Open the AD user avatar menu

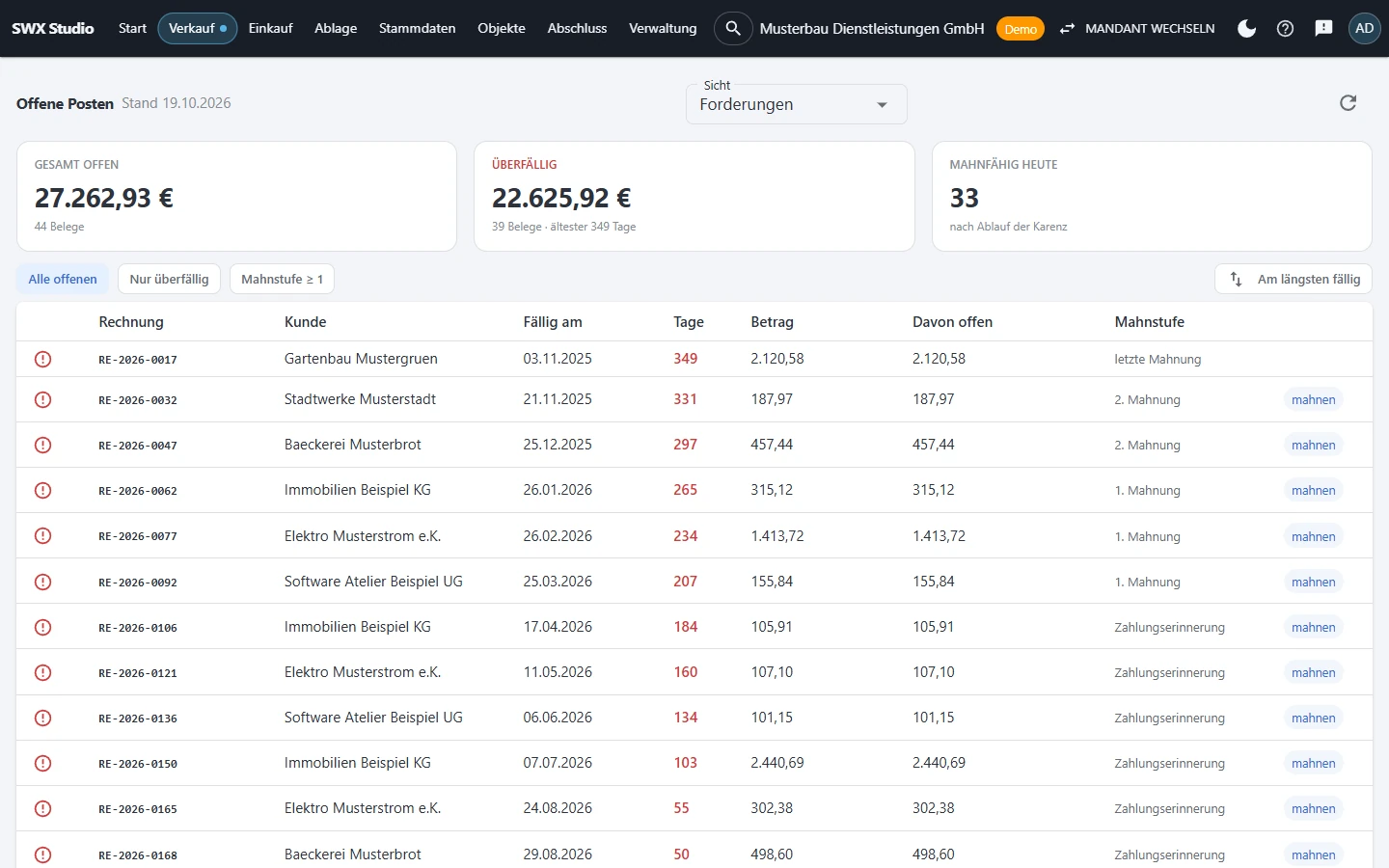pyautogui.click(x=1364, y=29)
